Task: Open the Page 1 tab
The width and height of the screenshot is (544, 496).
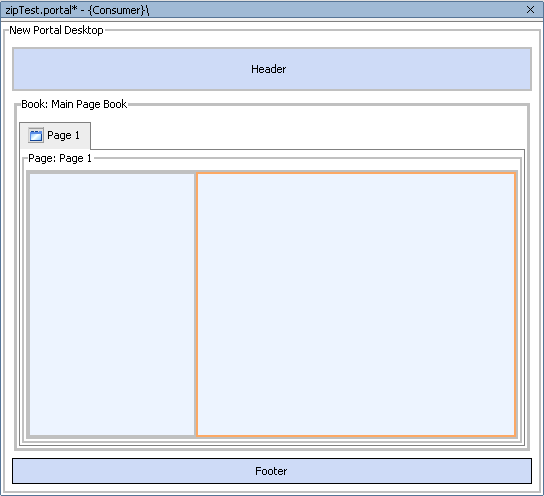Action: point(55,135)
